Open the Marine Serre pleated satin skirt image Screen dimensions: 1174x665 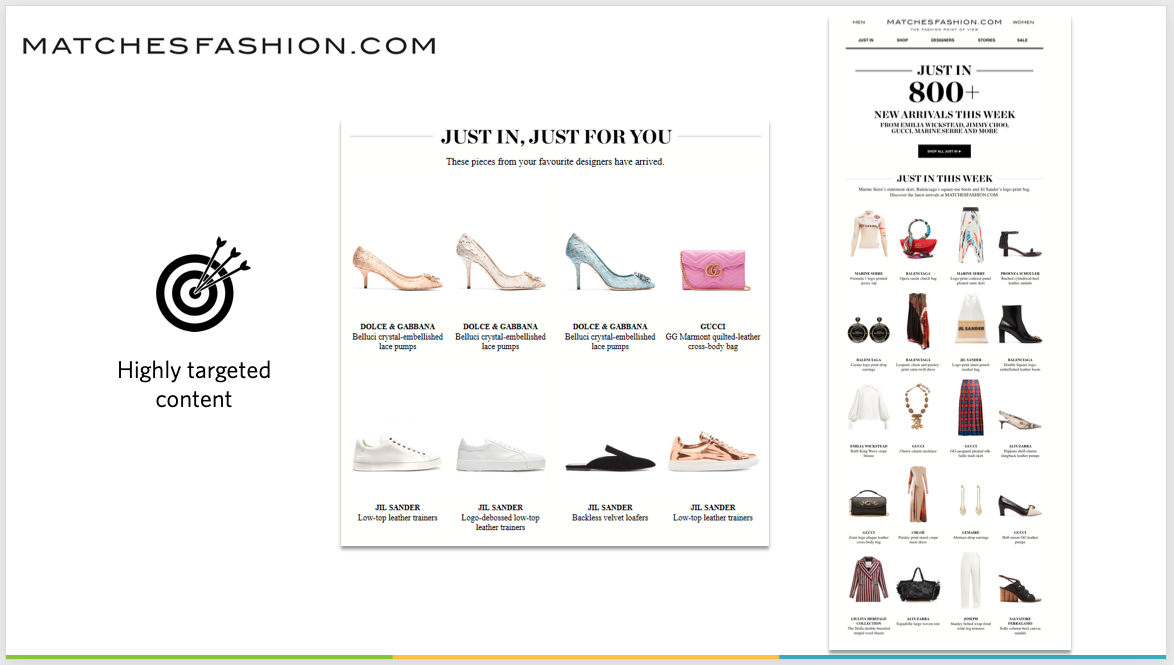(x=970, y=236)
